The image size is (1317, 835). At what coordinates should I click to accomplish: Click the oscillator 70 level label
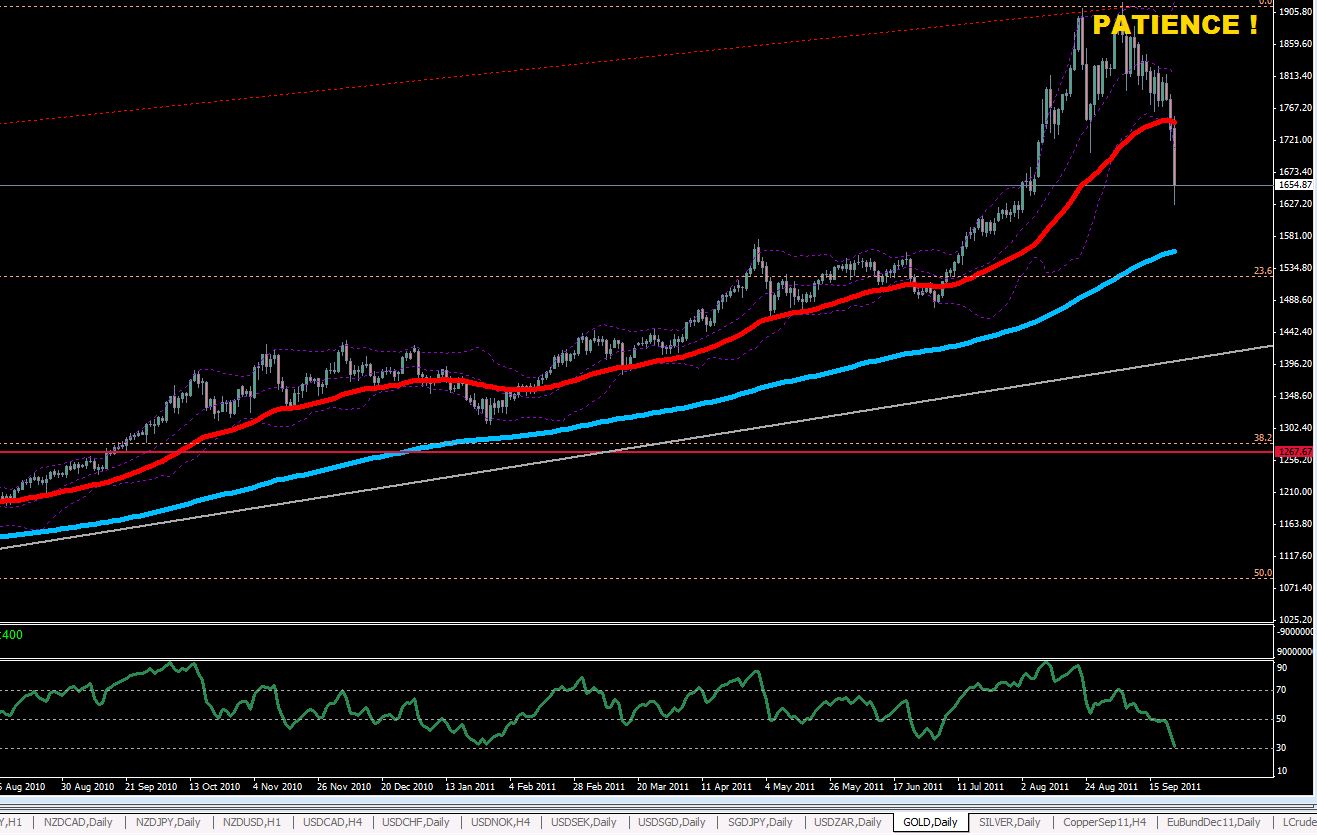pyautogui.click(x=1283, y=690)
